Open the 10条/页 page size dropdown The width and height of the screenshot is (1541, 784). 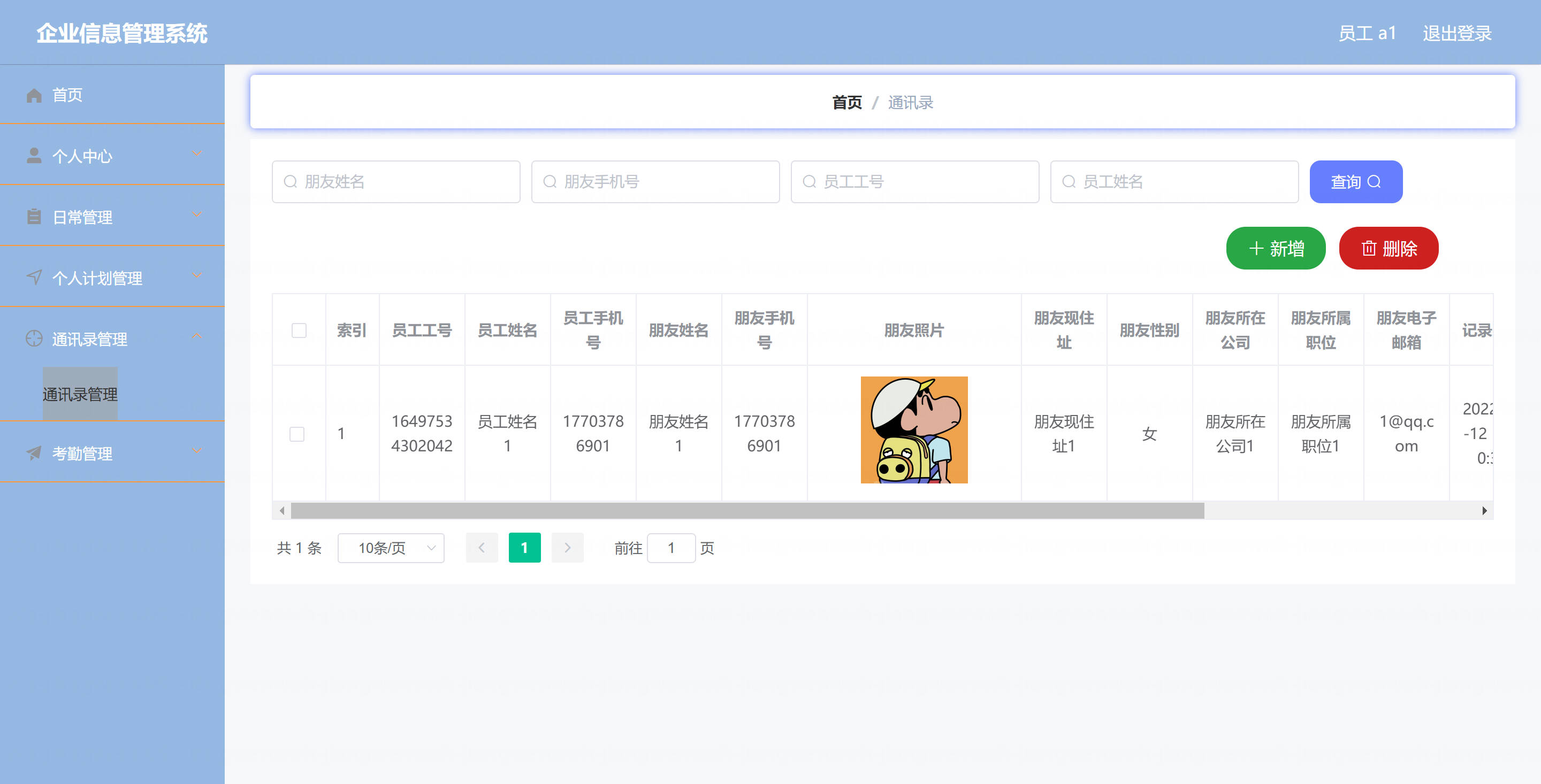pos(391,548)
